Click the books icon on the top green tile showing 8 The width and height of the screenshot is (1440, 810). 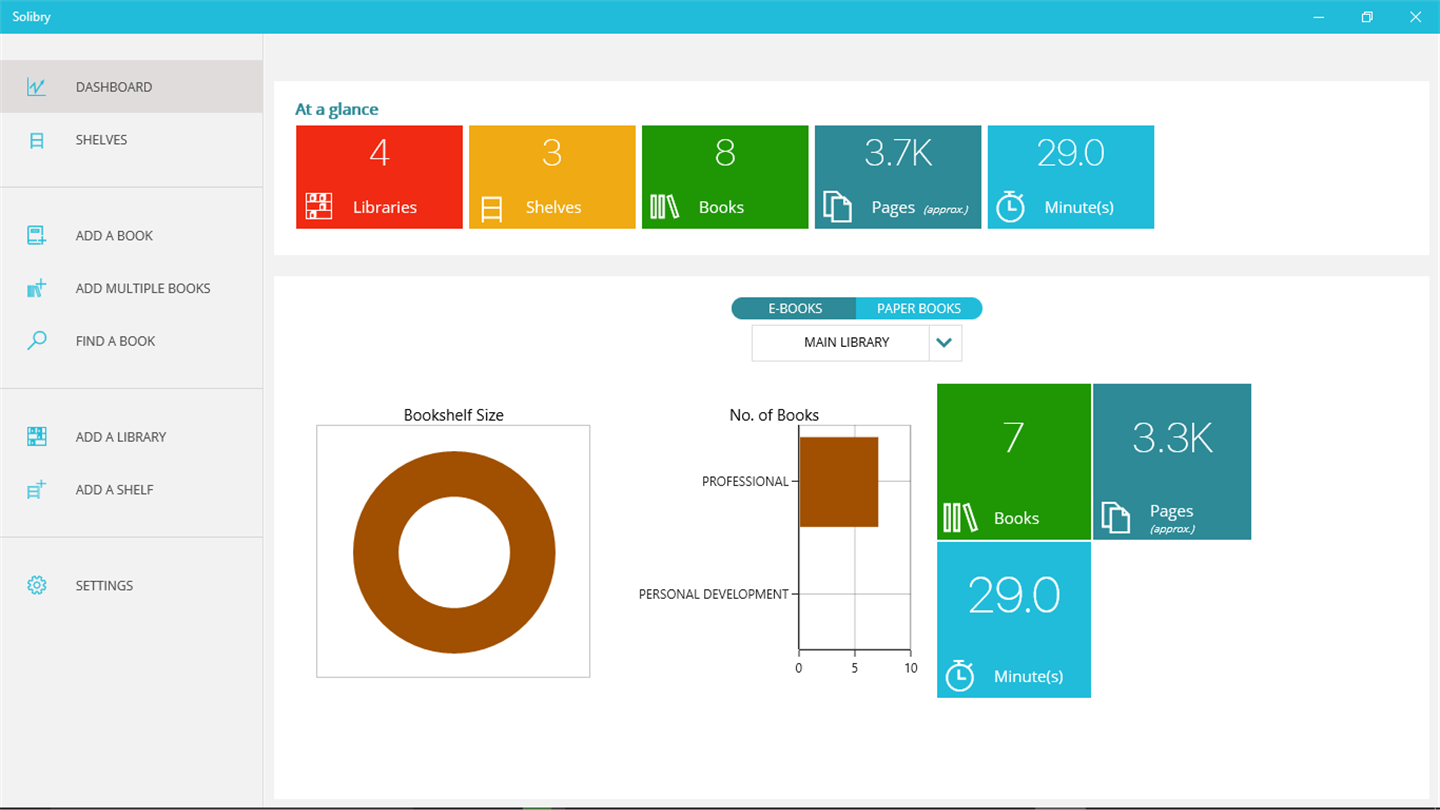664,207
